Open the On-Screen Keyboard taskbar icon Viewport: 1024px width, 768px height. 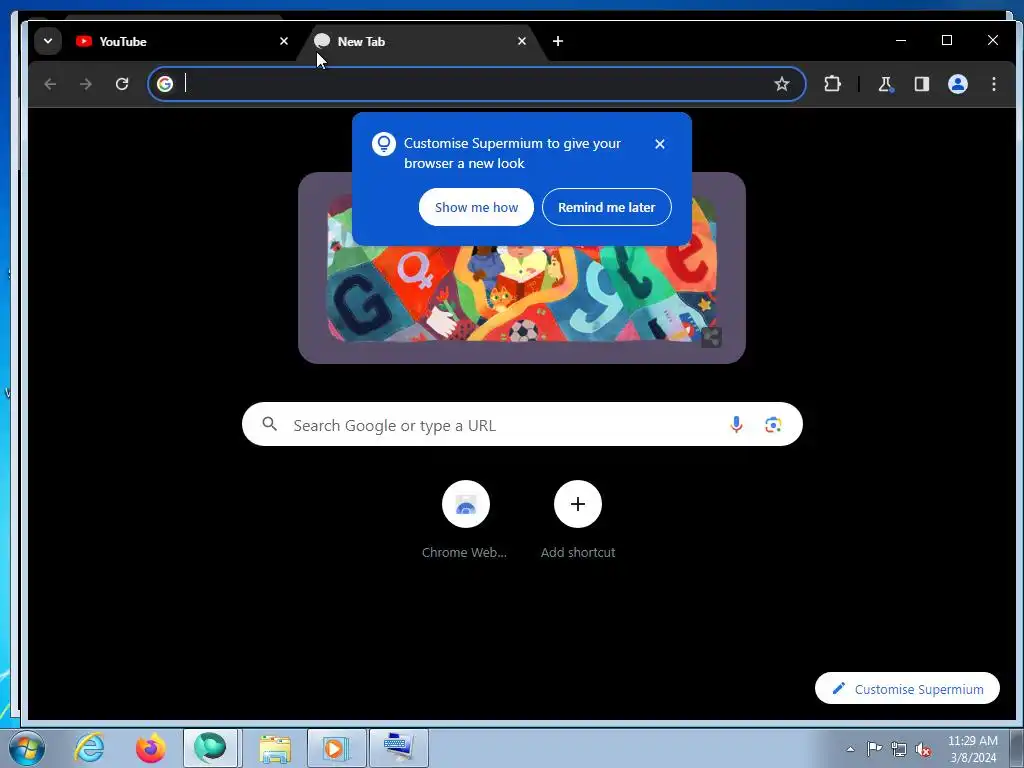[398, 748]
